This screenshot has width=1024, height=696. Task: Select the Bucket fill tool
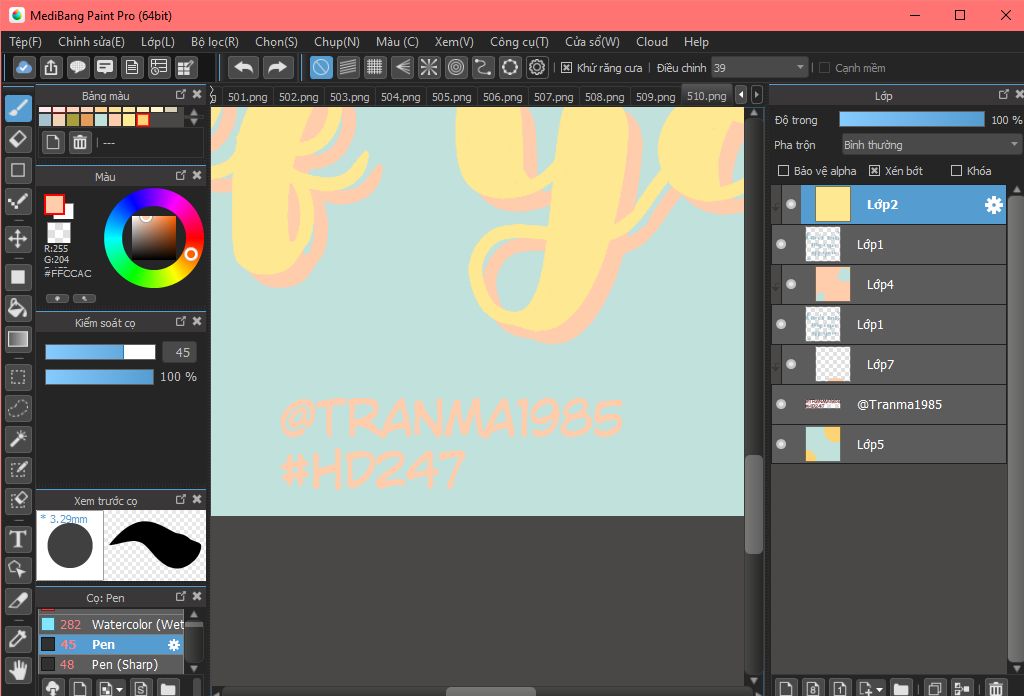tap(18, 308)
